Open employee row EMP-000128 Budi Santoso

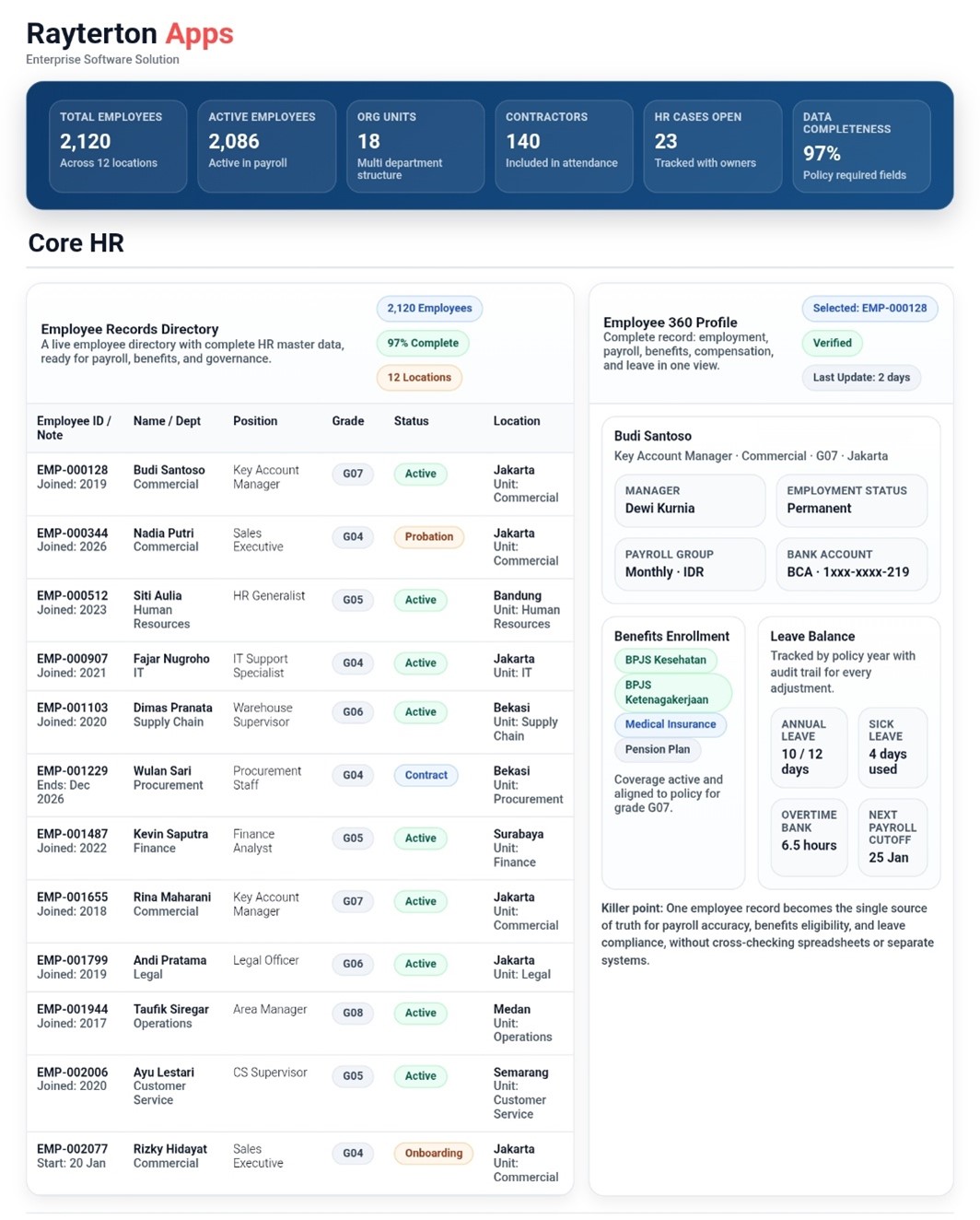pos(169,476)
